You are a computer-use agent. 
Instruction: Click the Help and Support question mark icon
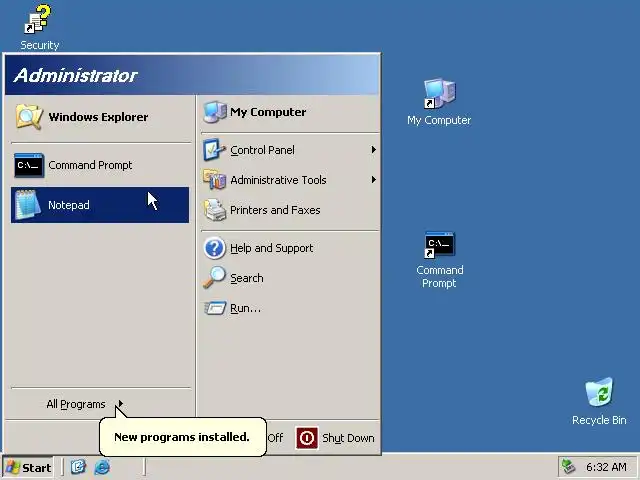(214, 248)
